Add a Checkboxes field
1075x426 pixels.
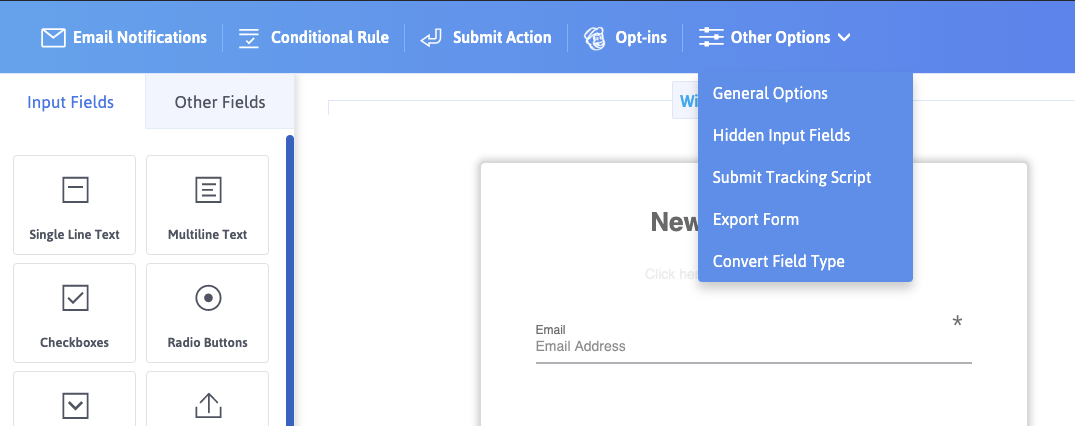click(74, 313)
